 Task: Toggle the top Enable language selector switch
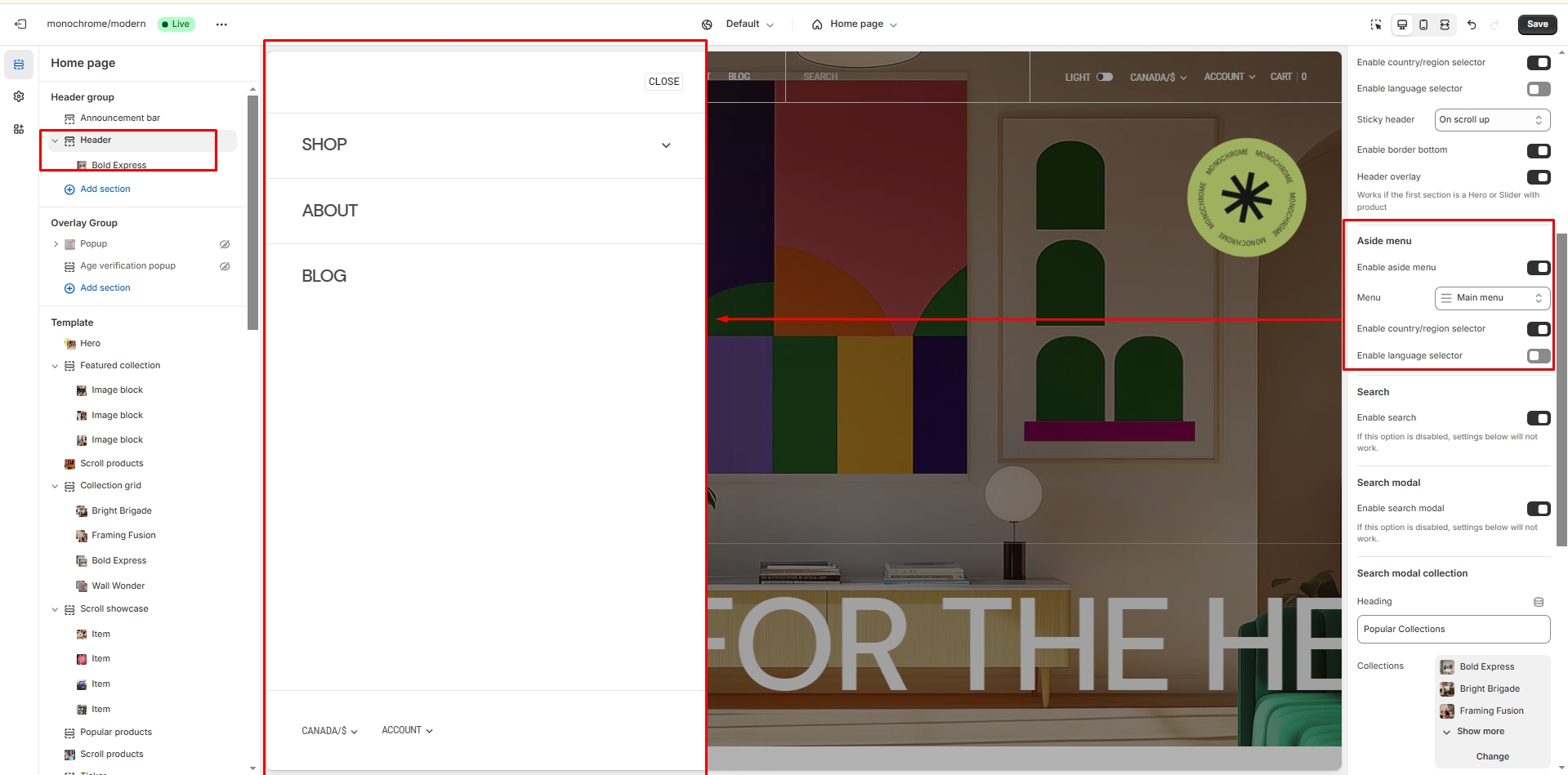click(x=1539, y=89)
